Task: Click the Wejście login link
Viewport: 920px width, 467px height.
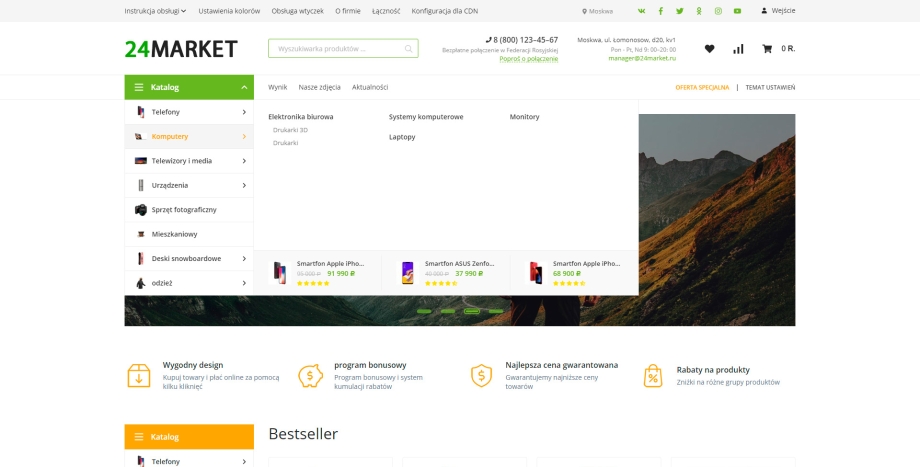Action: click(778, 11)
